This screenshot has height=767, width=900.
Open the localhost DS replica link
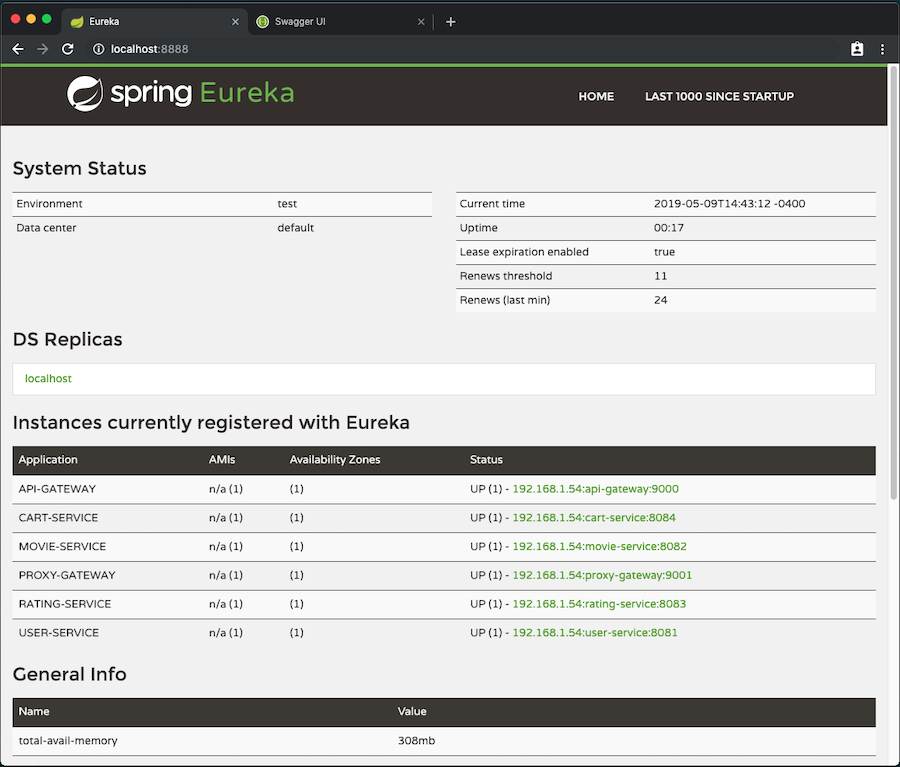48,378
